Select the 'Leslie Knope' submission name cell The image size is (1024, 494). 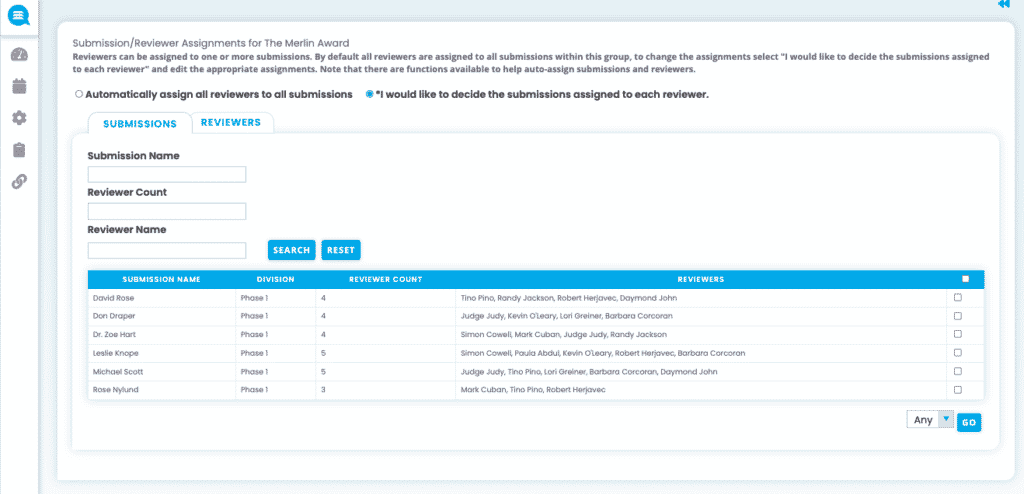click(162, 353)
